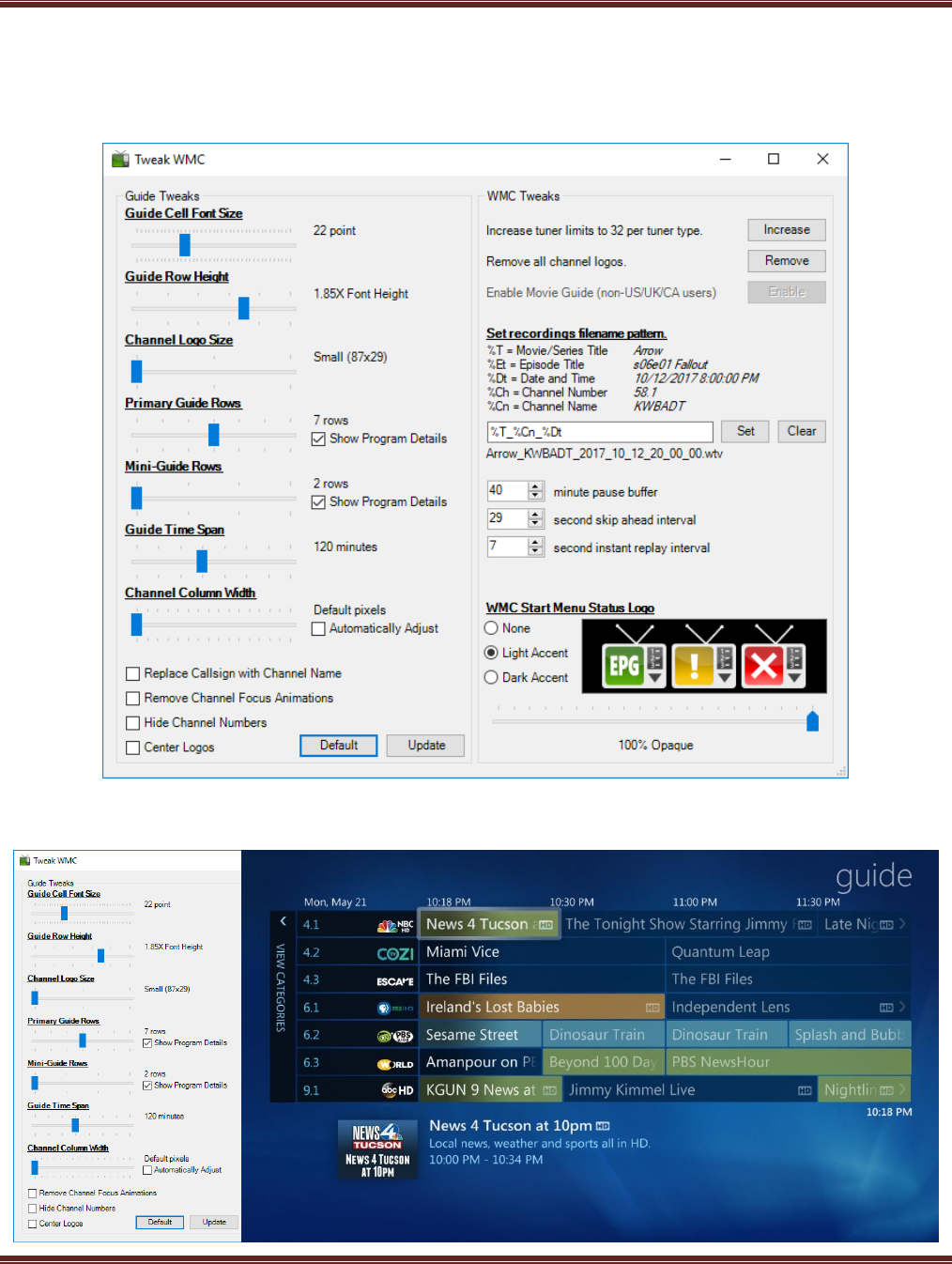The height and width of the screenshot is (1264, 952).
Task: Select Independent Lens guide cell
Action: click(x=788, y=1008)
